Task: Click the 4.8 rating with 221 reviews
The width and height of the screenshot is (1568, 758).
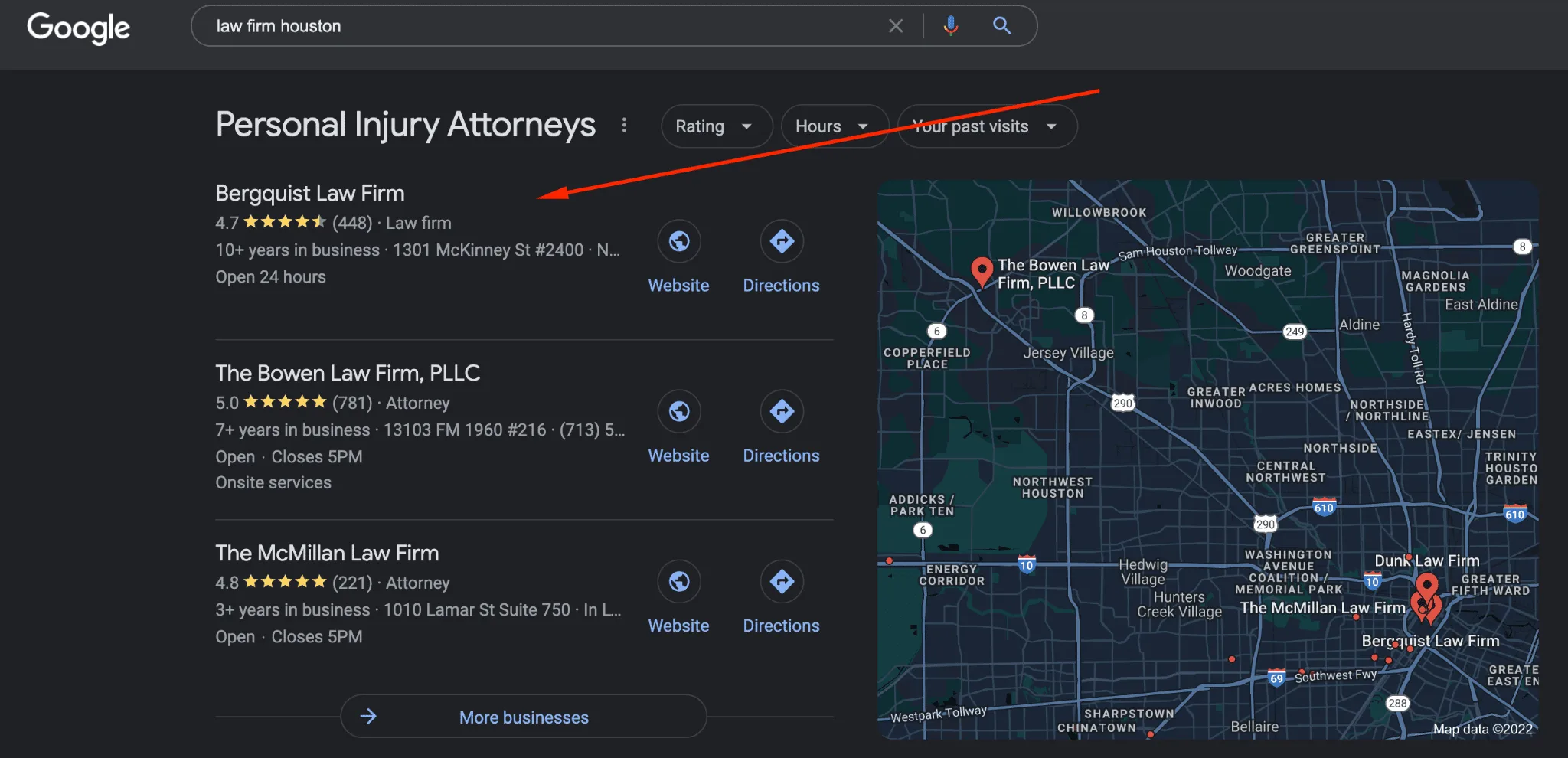Action: [x=294, y=583]
